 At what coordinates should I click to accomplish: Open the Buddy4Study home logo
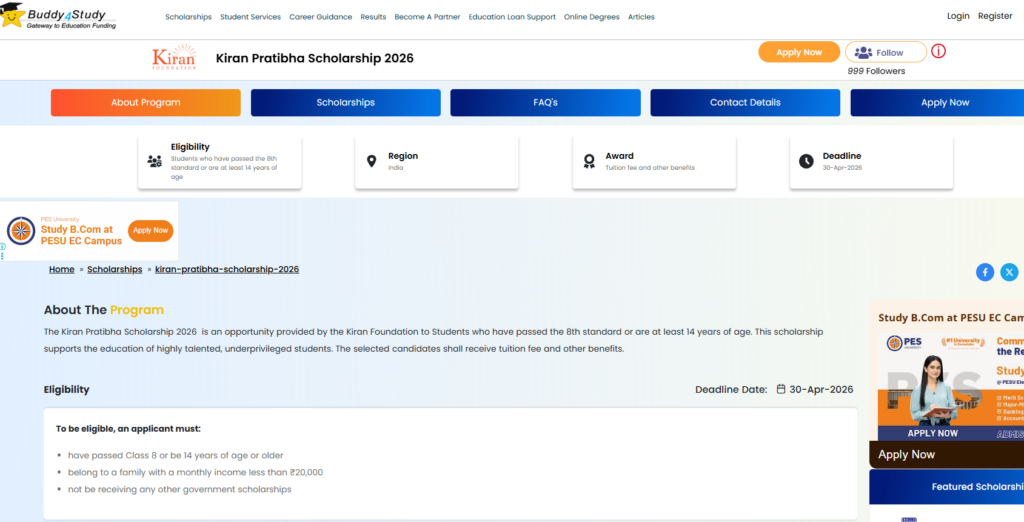click(x=59, y=16)
